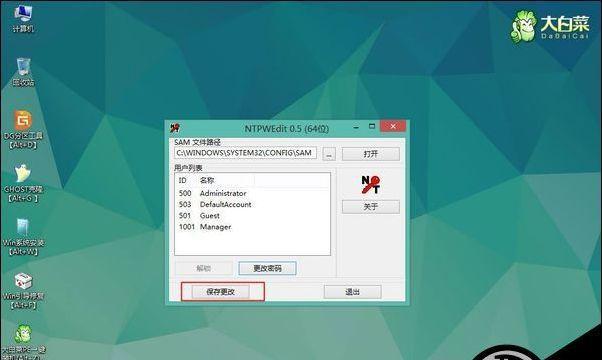Click the 更改密码 button
The image size is (602, 360).
[267, 268]
